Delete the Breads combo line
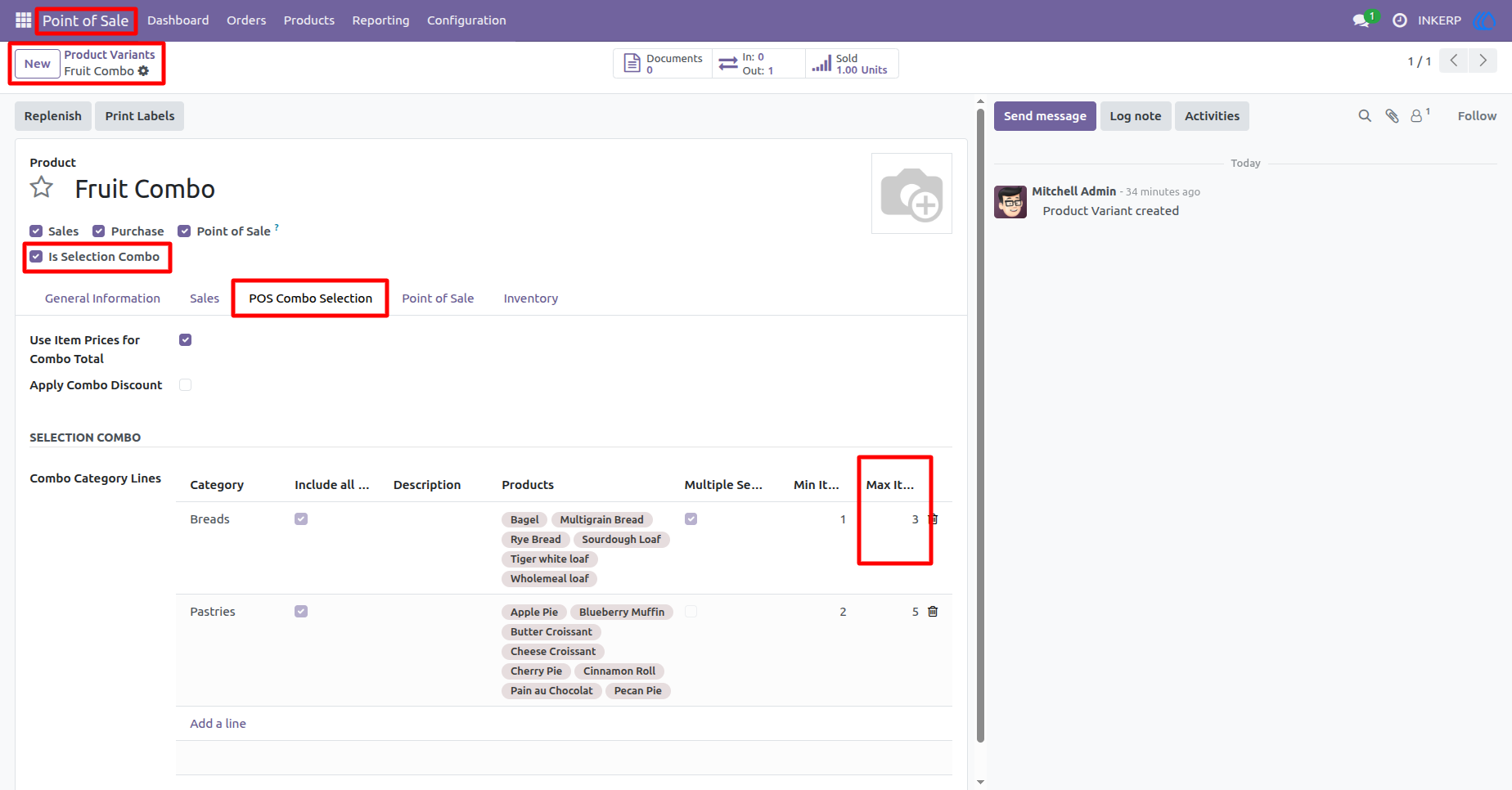The height and width of the screenshot is (790, 1512). [933, 519]
